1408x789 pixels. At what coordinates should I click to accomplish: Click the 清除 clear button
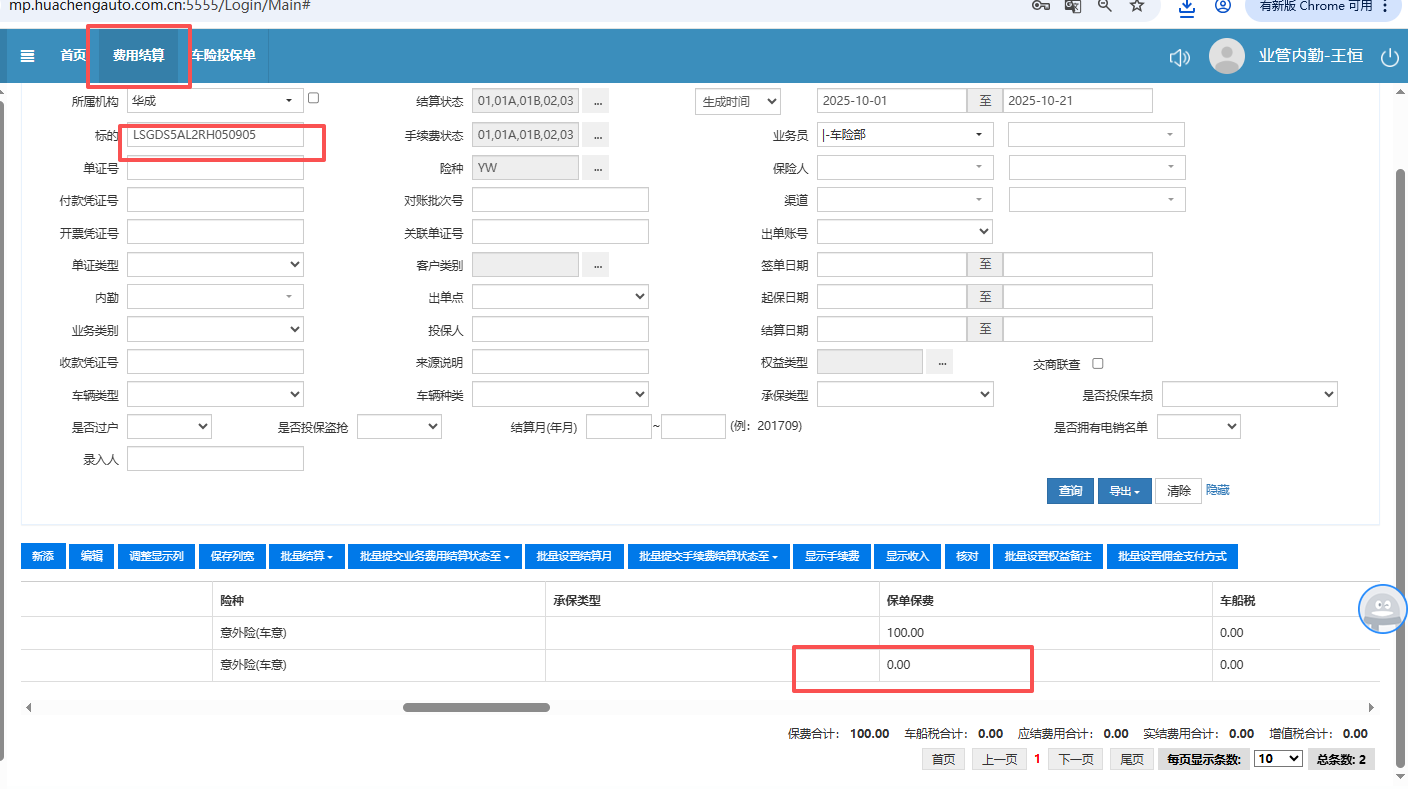tap(1178, 491)
